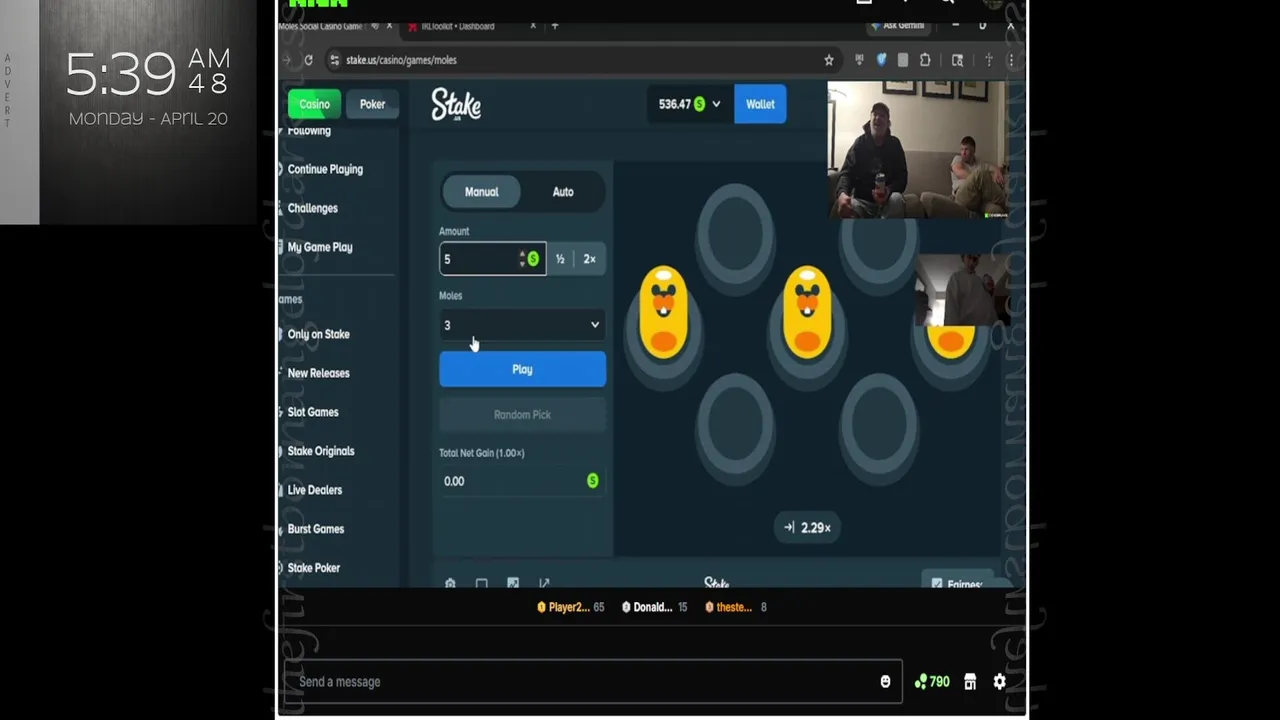Click the middle yellow mole
The height and width of the screenshot is (720, 1280).
pos(807,312)
